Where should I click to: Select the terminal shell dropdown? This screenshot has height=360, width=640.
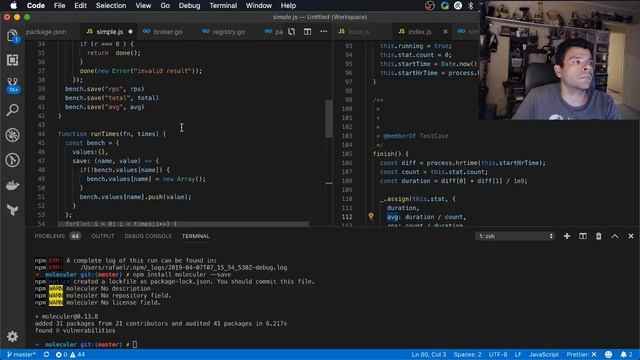pos(515,236)
